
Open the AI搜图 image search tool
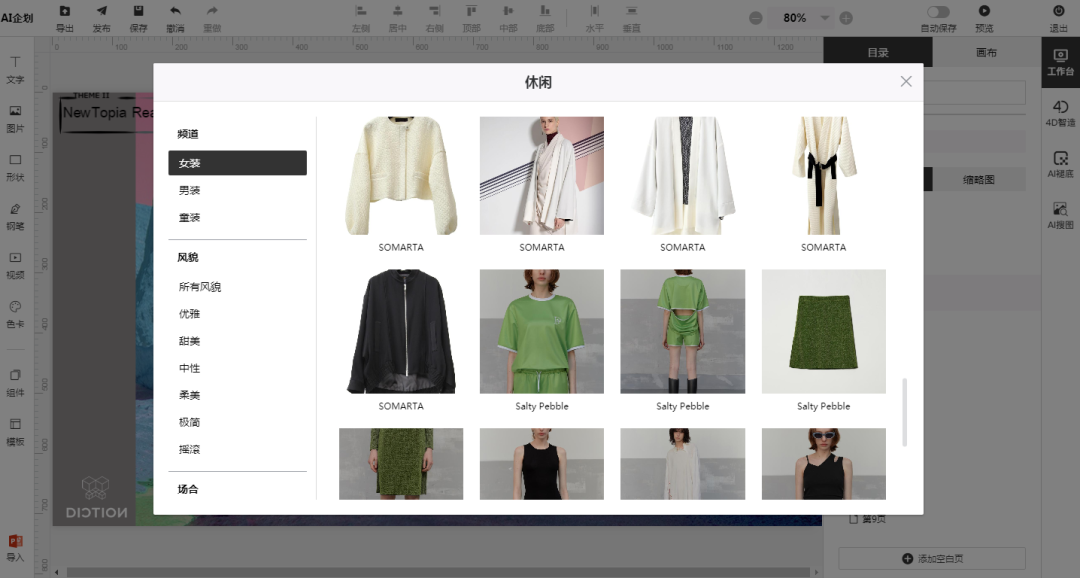pos(1060,215)
